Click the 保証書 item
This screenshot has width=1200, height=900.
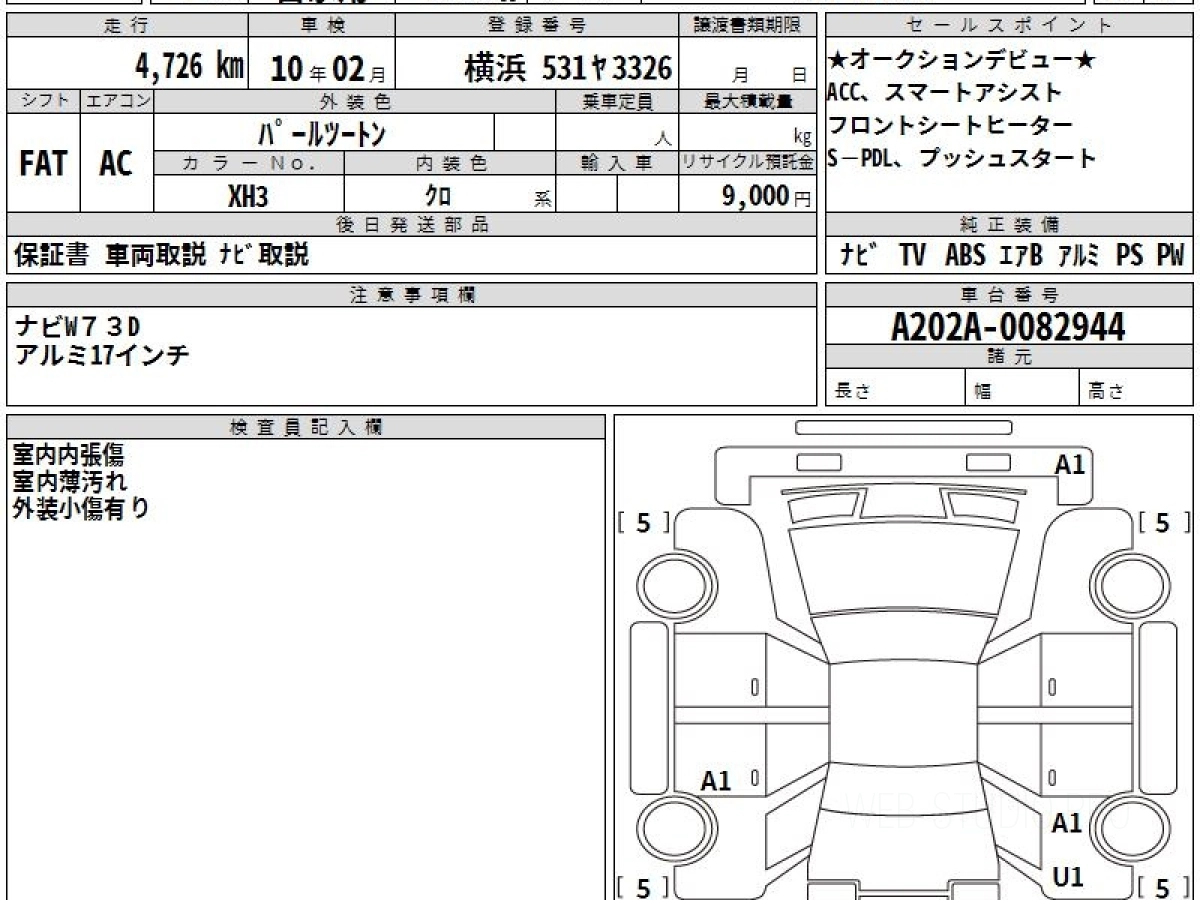[52, 255]
